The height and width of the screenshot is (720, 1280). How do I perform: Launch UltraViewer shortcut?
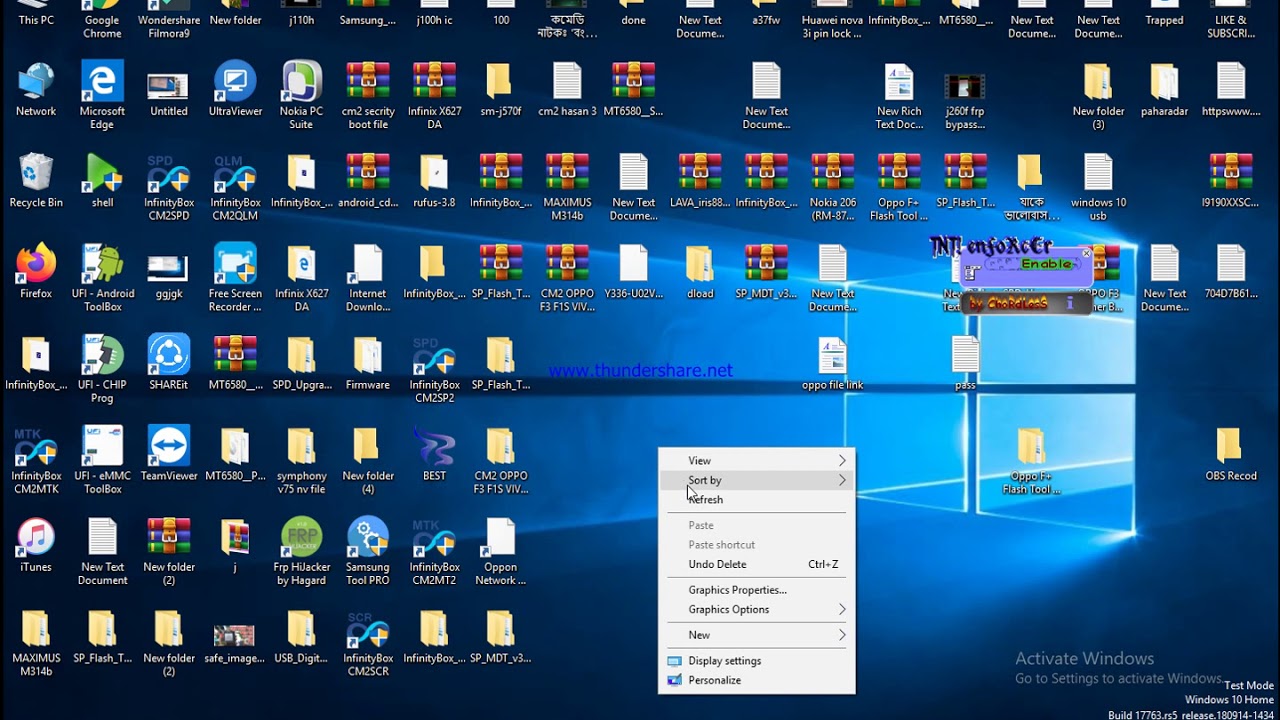pyautogui.click(x=235, y=81)
